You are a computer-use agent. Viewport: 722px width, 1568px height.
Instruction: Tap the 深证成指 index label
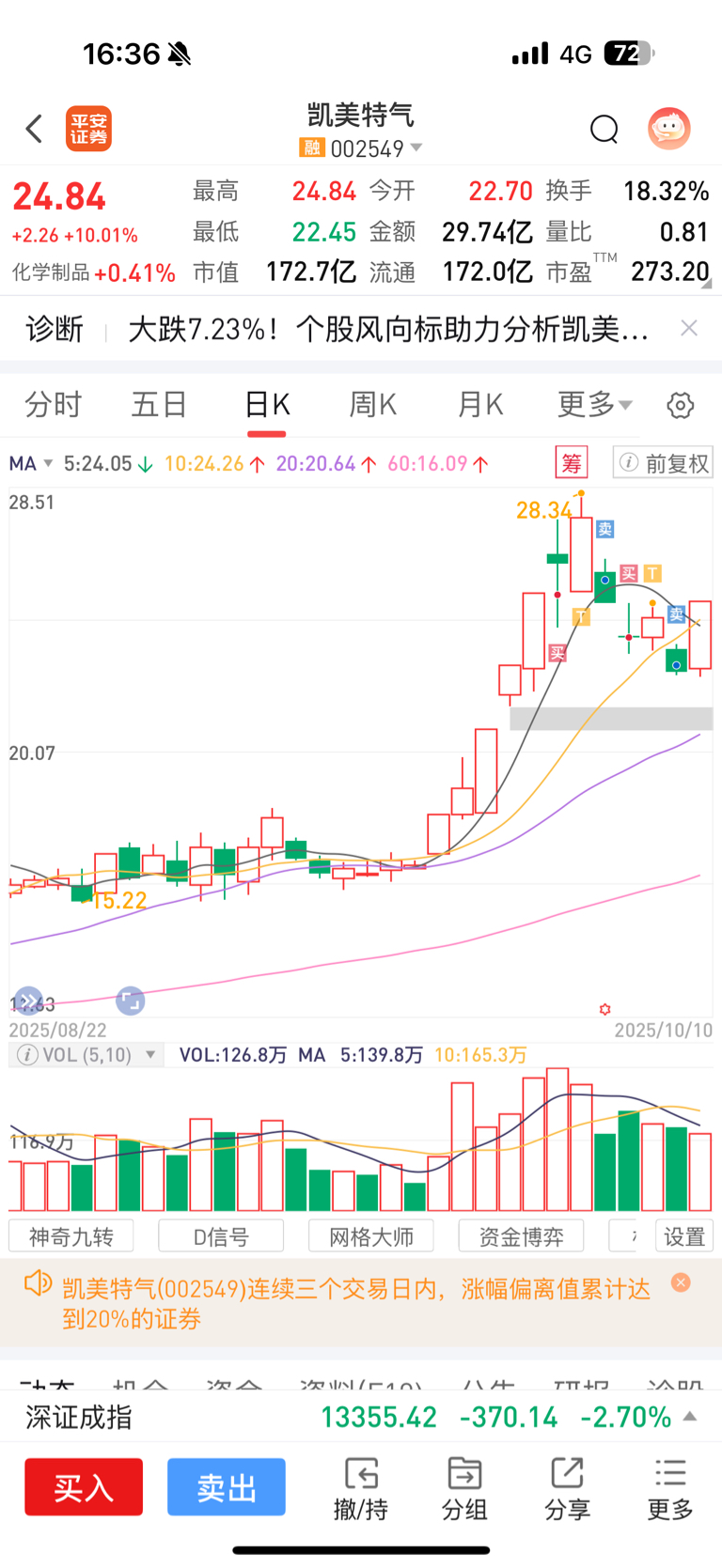(79, 1417)
